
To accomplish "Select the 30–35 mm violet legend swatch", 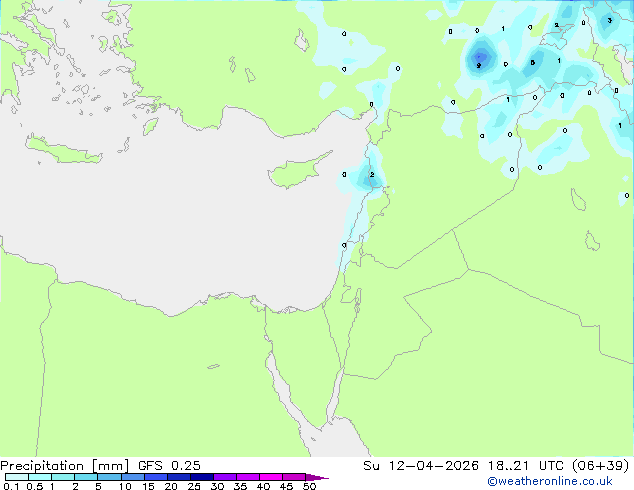I will pos(225,477).
